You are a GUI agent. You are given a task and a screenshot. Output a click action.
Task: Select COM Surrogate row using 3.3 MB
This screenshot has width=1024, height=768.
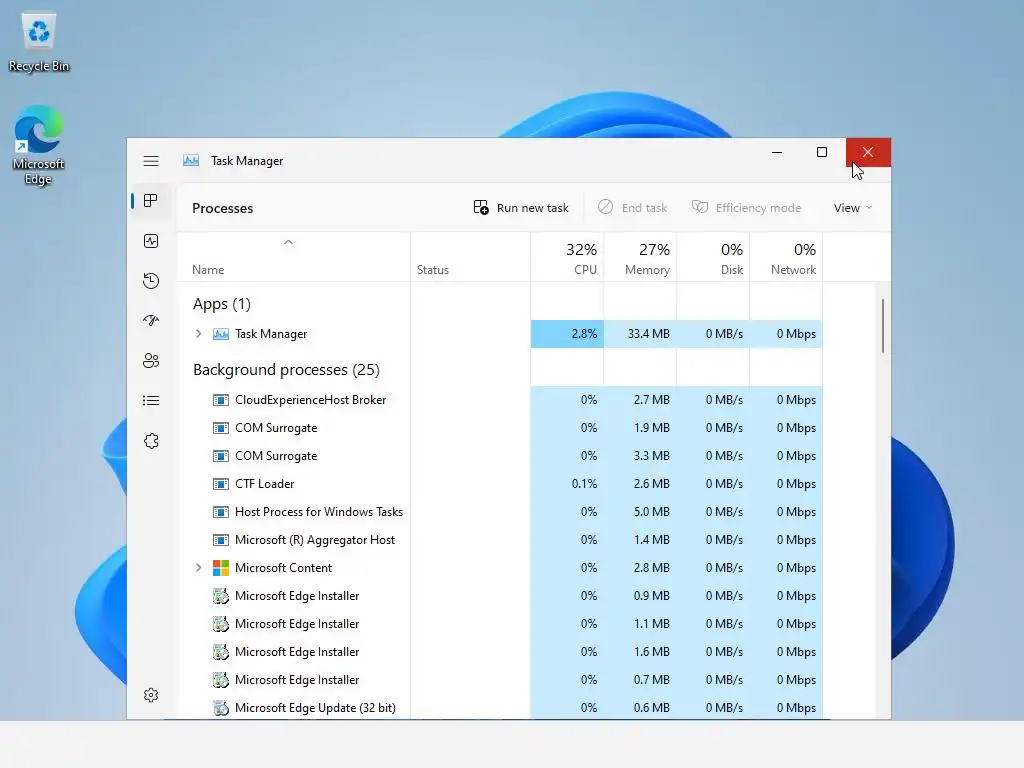point(500,456)
